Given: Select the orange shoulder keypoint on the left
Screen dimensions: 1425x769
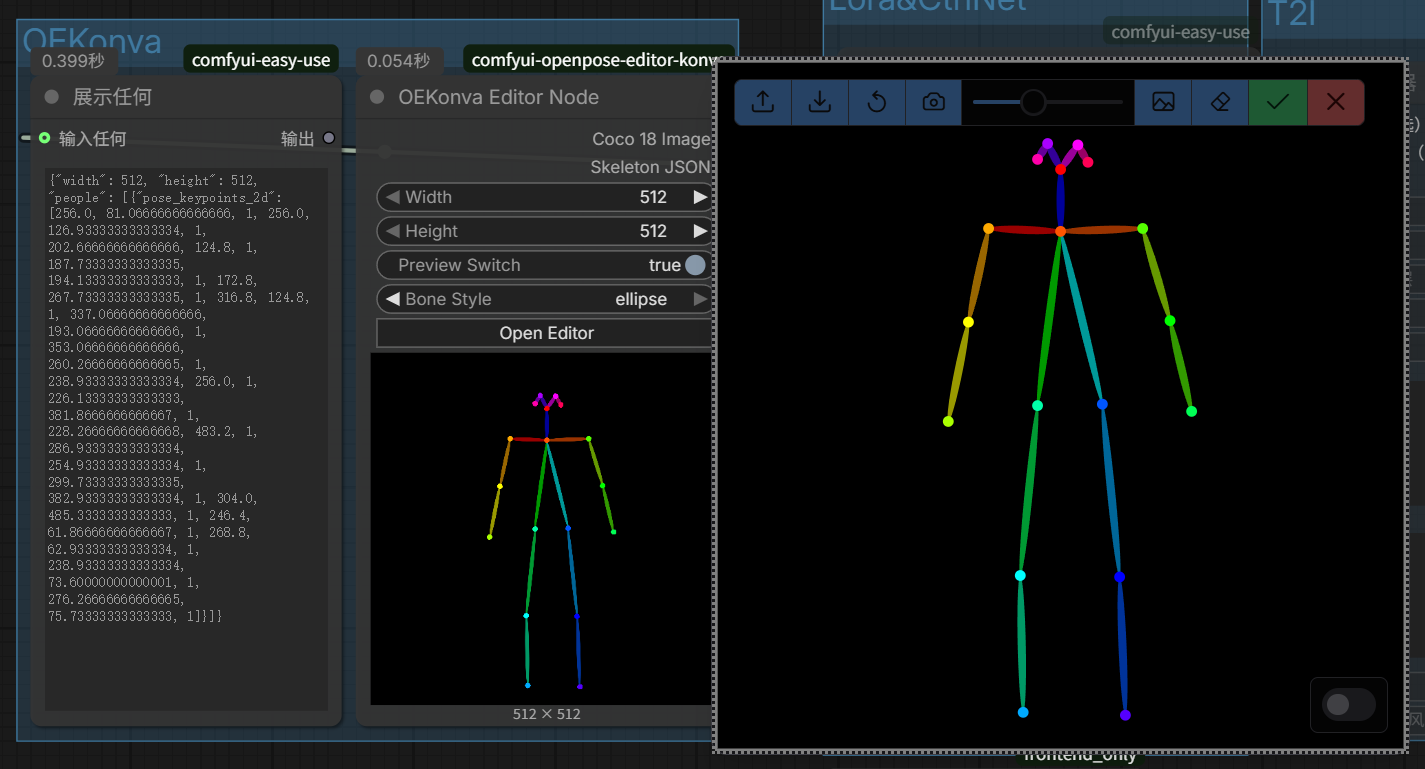Looking at the screenshot, I should pos(988,228).
